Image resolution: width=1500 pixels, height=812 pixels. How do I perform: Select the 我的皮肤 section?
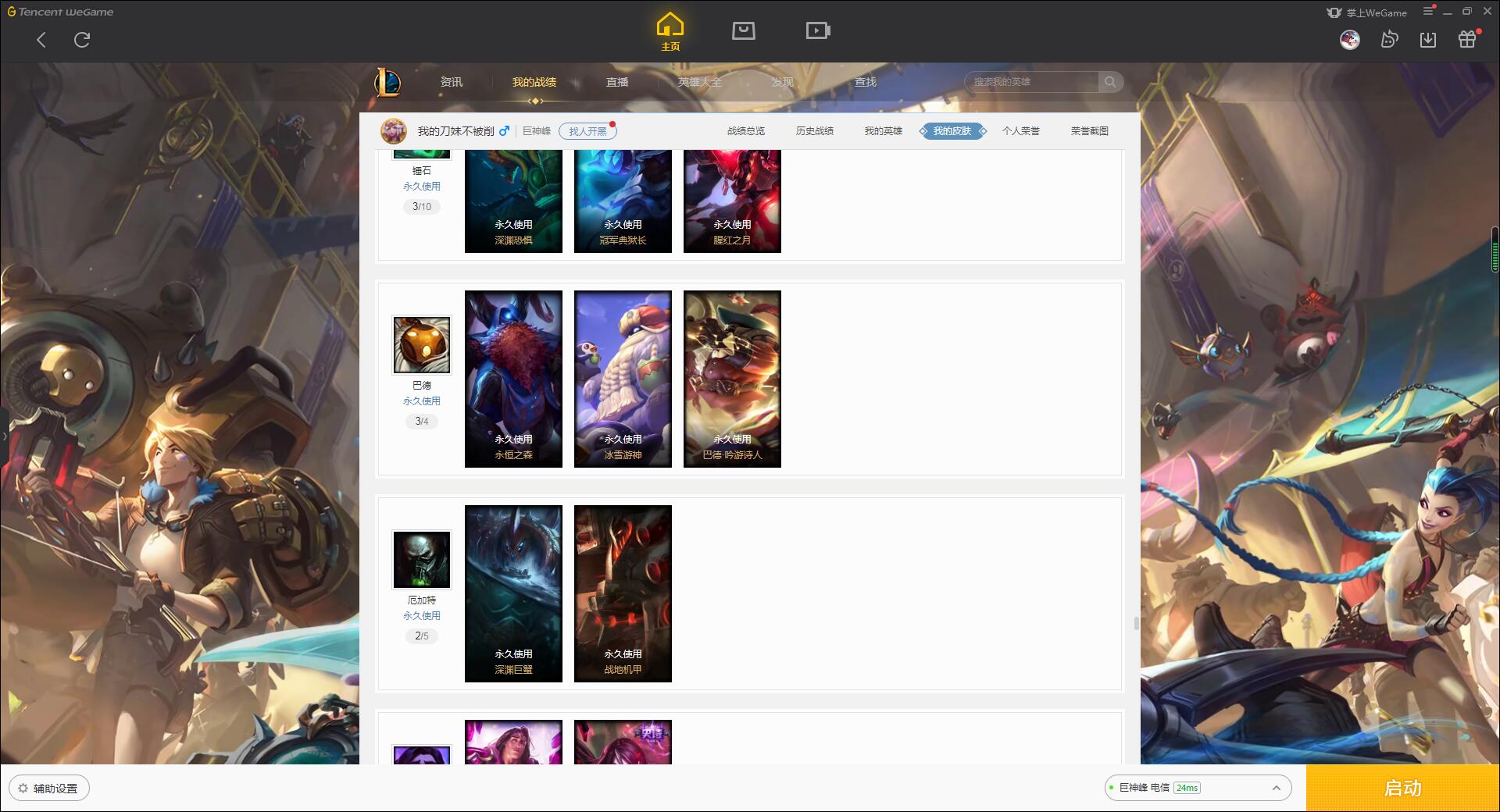[952, 131]
